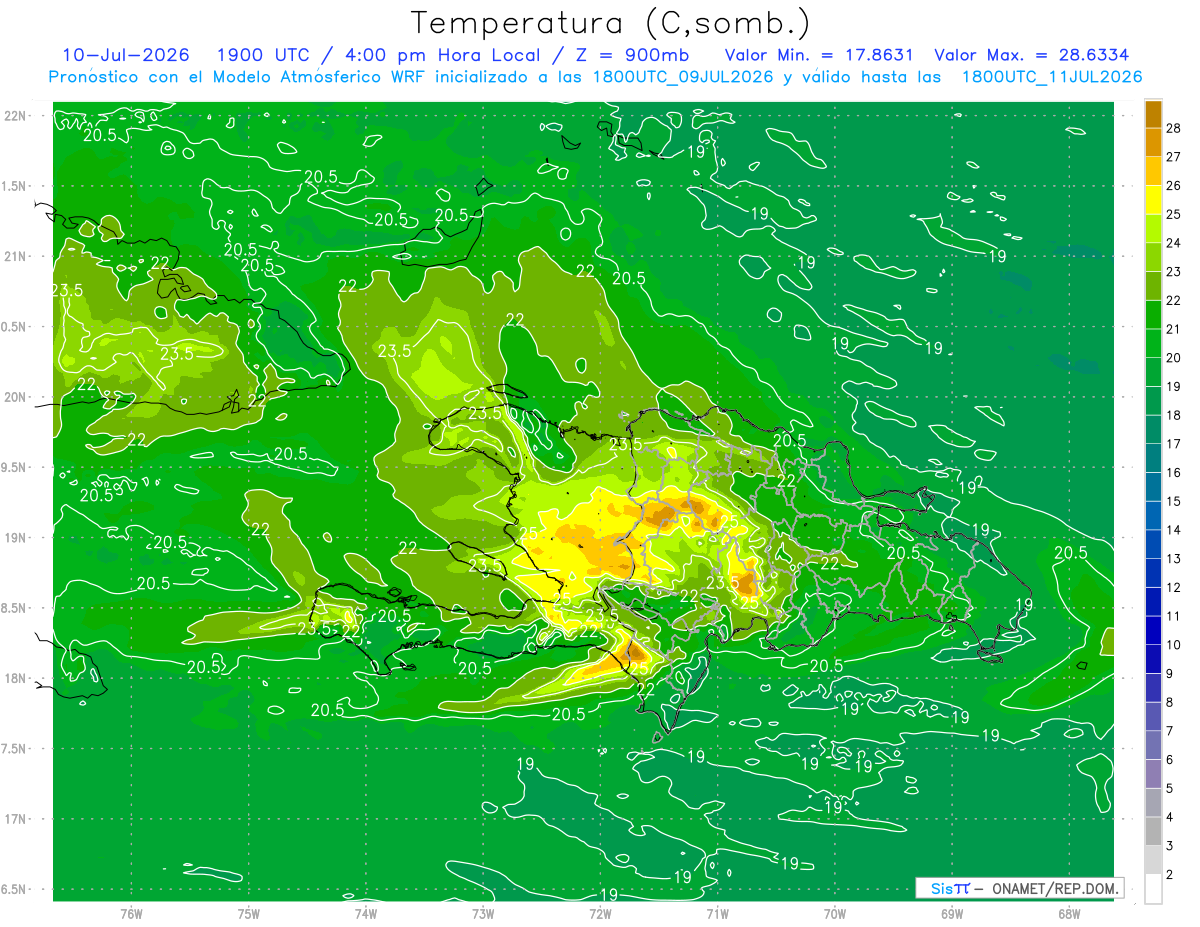
Task: Pick the purple swatch between 6 and 7
Action: click(x=1153, y=745)
